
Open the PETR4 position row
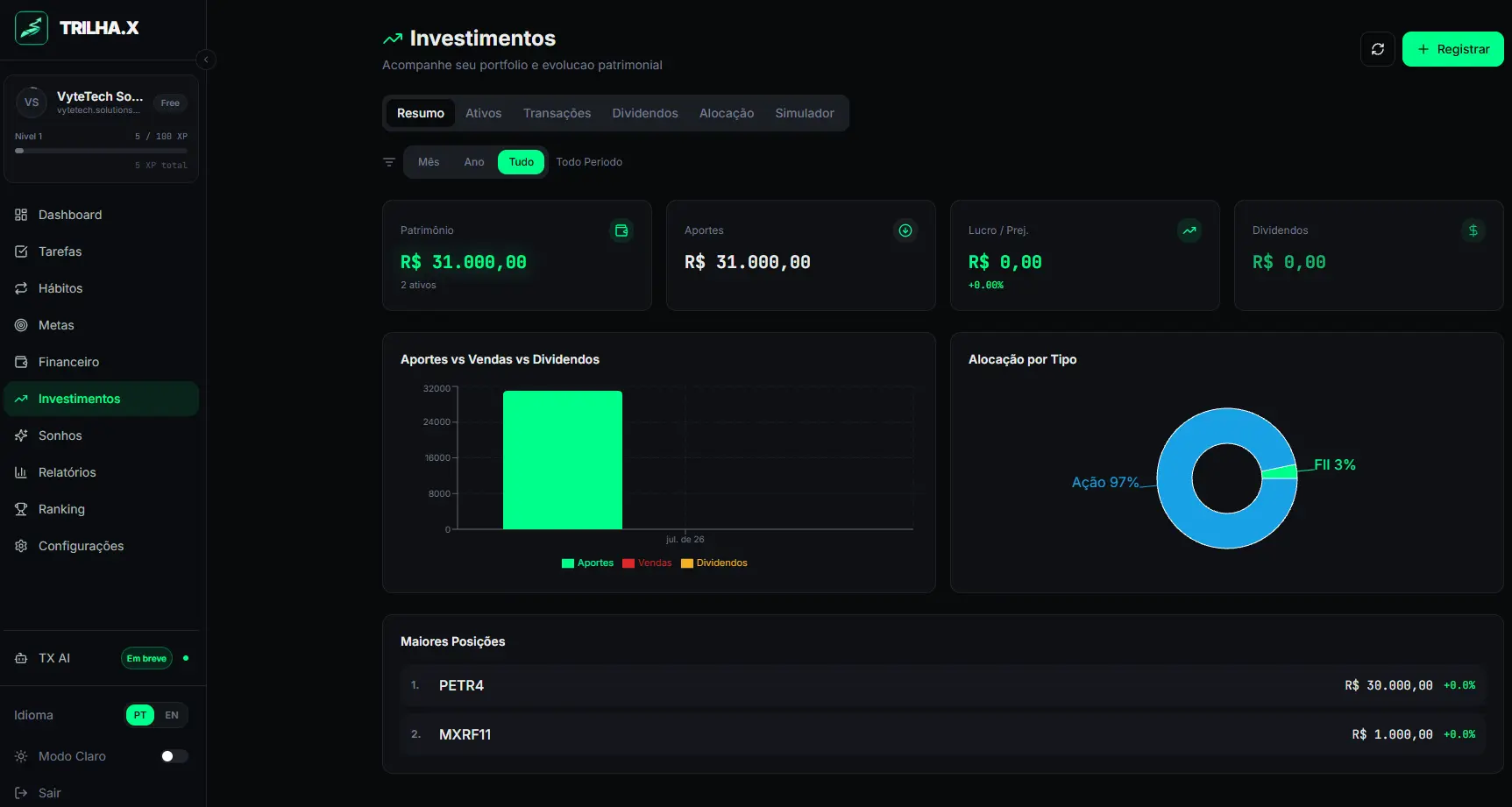click(943, 685)
